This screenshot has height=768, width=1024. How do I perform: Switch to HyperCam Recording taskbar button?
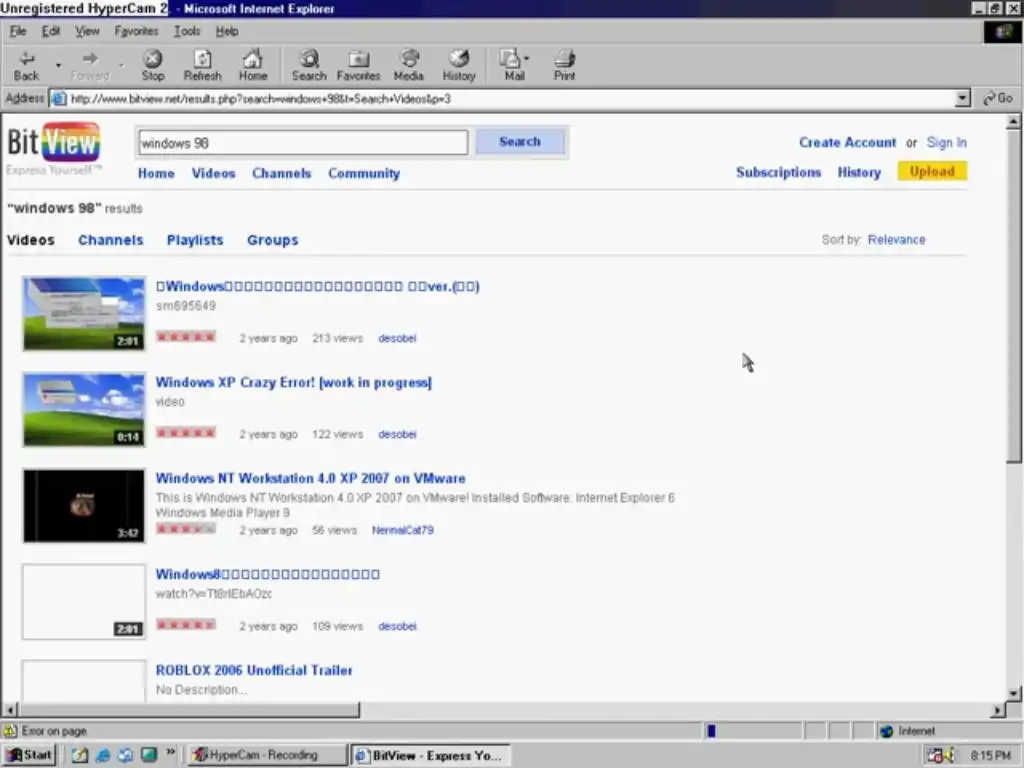[x=266, y=755]
